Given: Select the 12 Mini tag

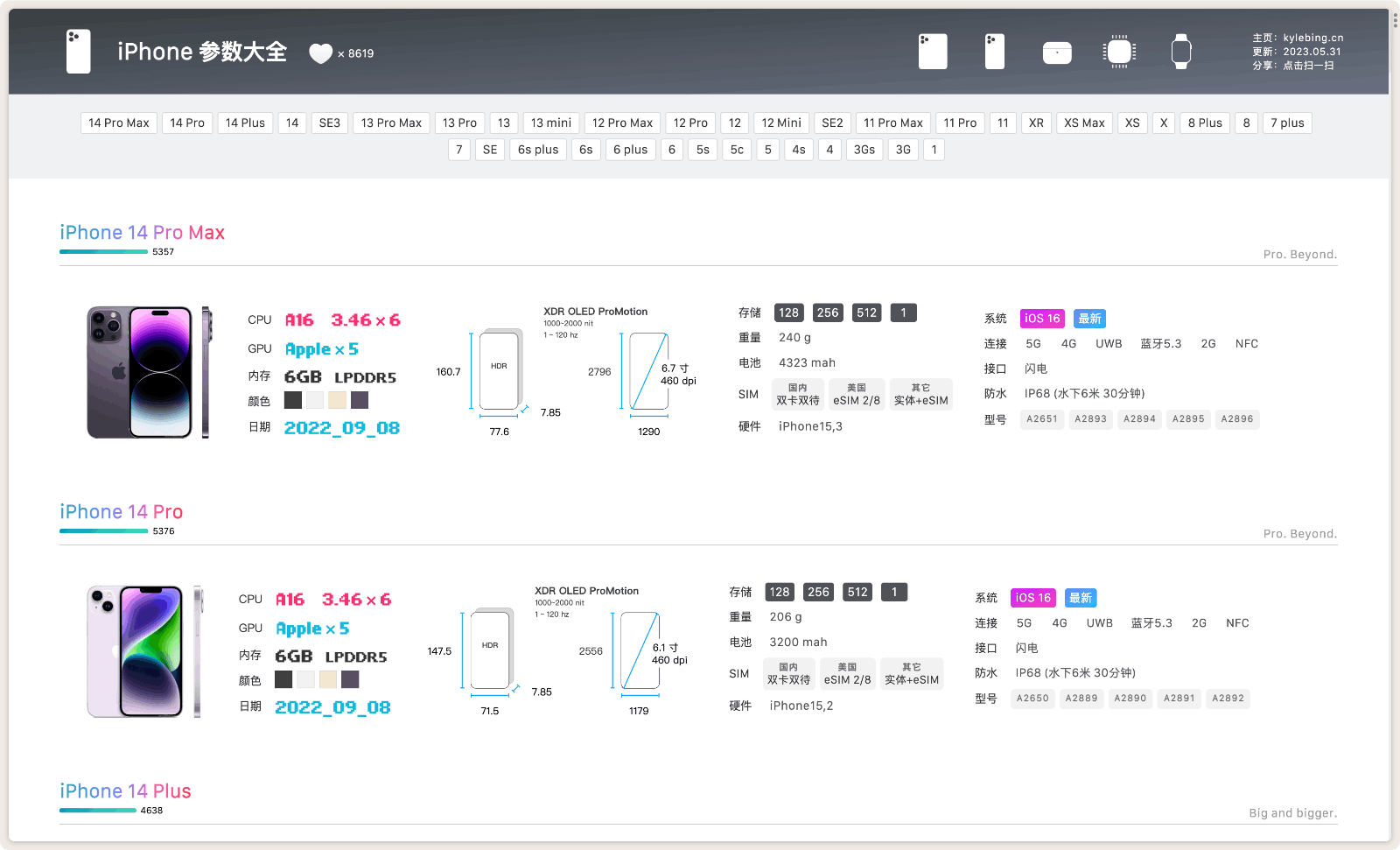Looking at the screenshot, I should [x=781, y=123].
